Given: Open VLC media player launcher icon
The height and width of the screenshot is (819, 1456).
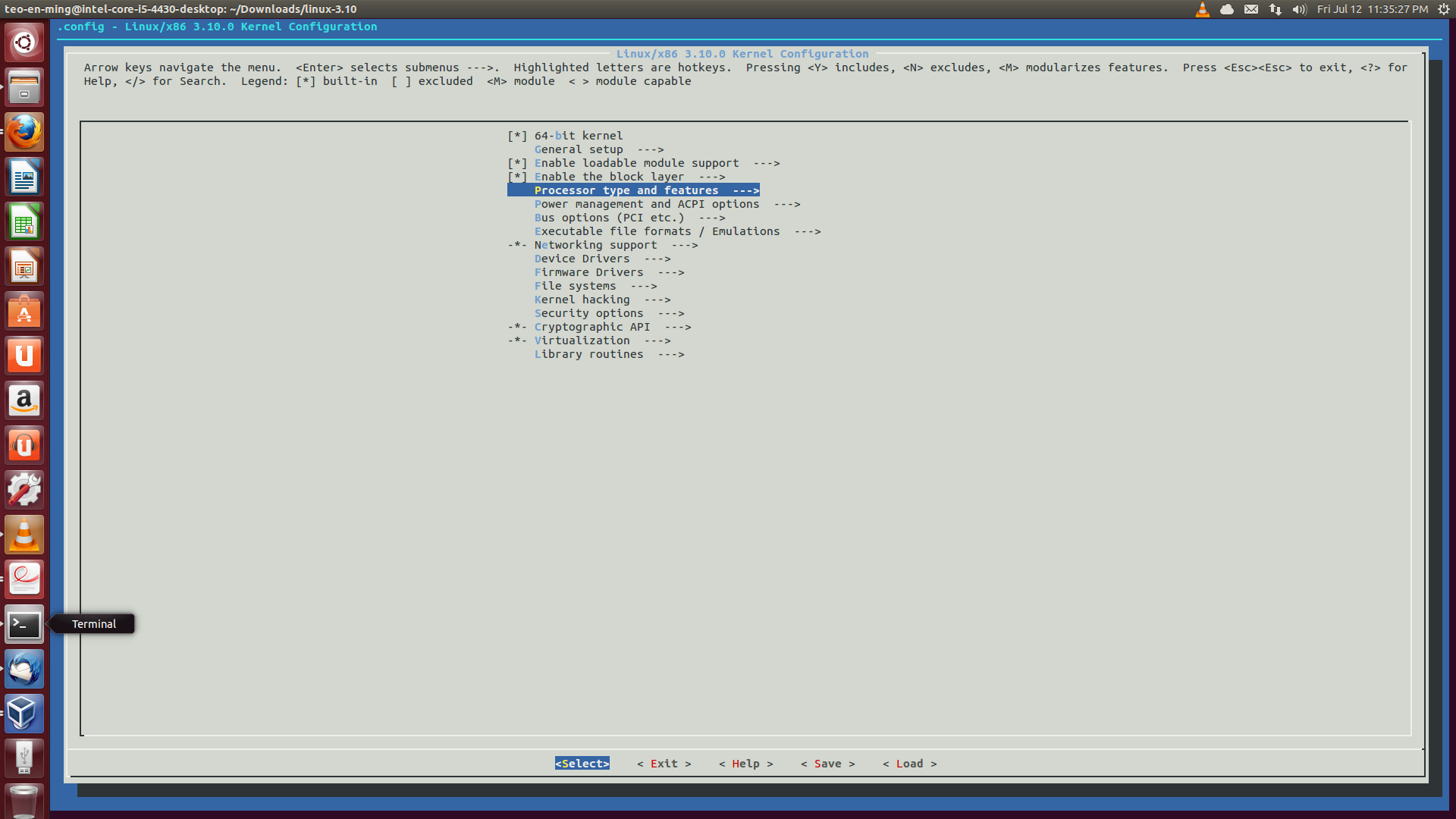Looking at the screenshot, I should tap(24, 535).
